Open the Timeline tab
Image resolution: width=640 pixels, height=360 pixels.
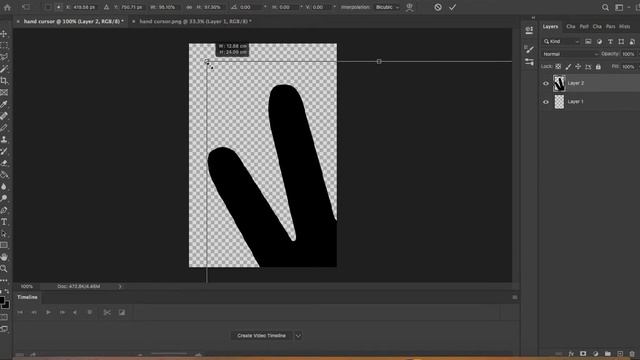[27, 297]
